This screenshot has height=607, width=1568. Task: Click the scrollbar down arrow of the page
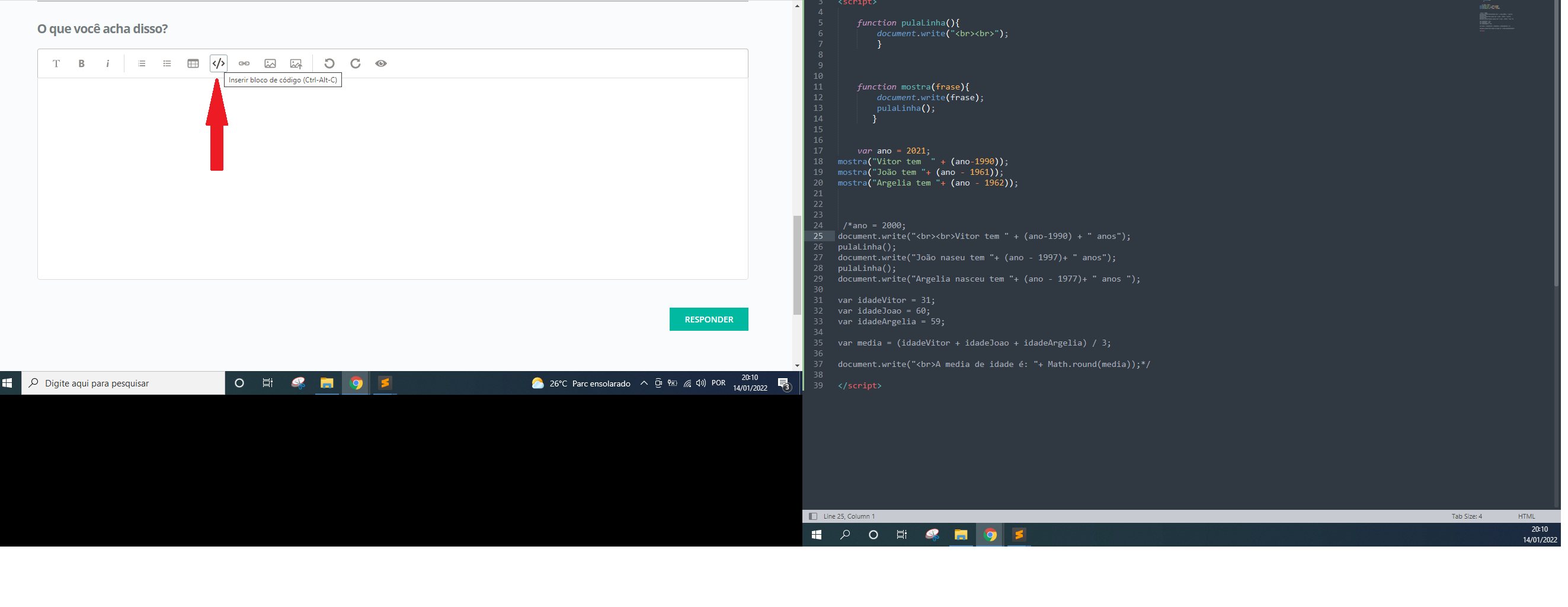tap(797, 365)
